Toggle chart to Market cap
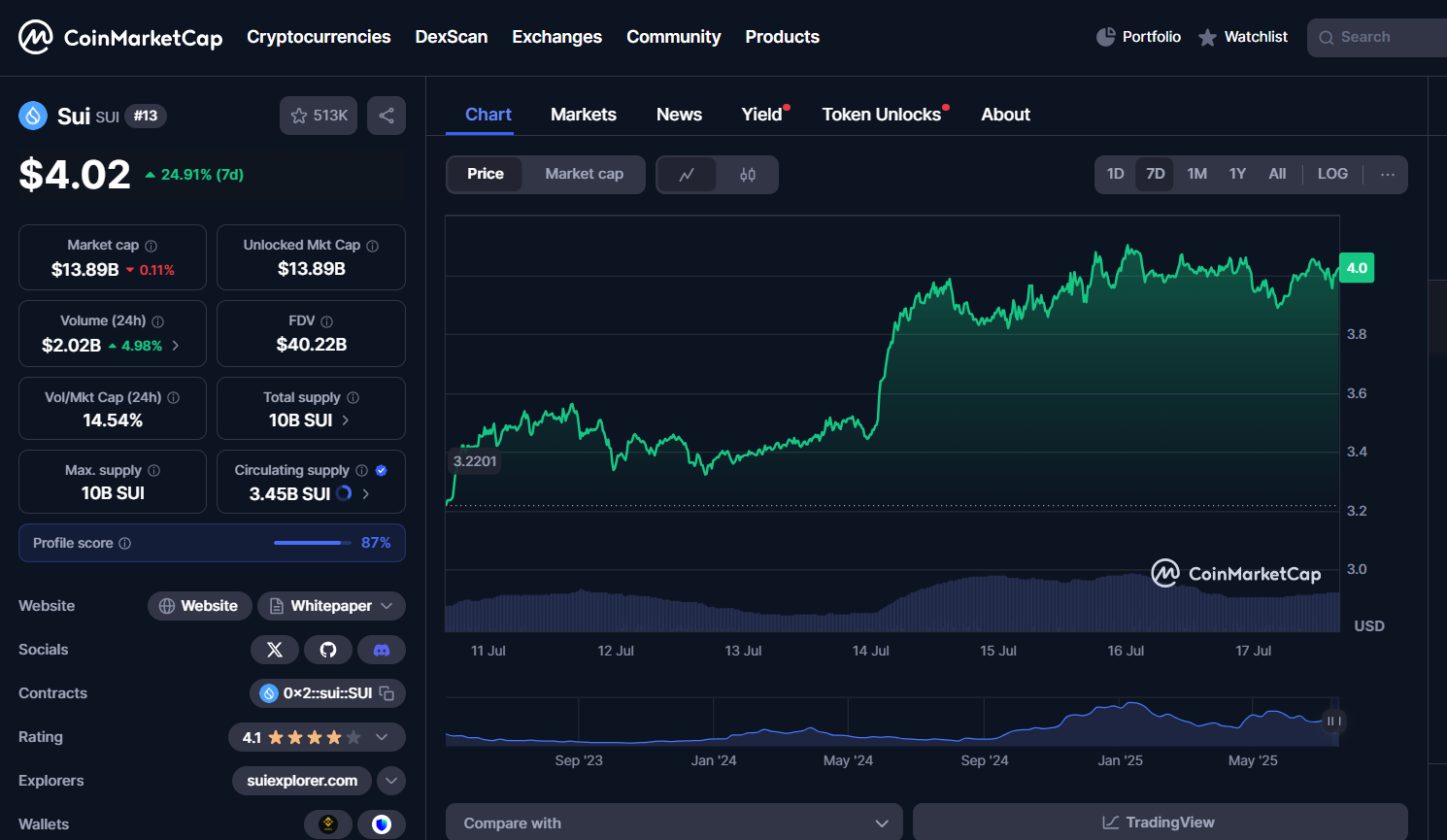1447x840 pixels. click(x=584, y=174)
